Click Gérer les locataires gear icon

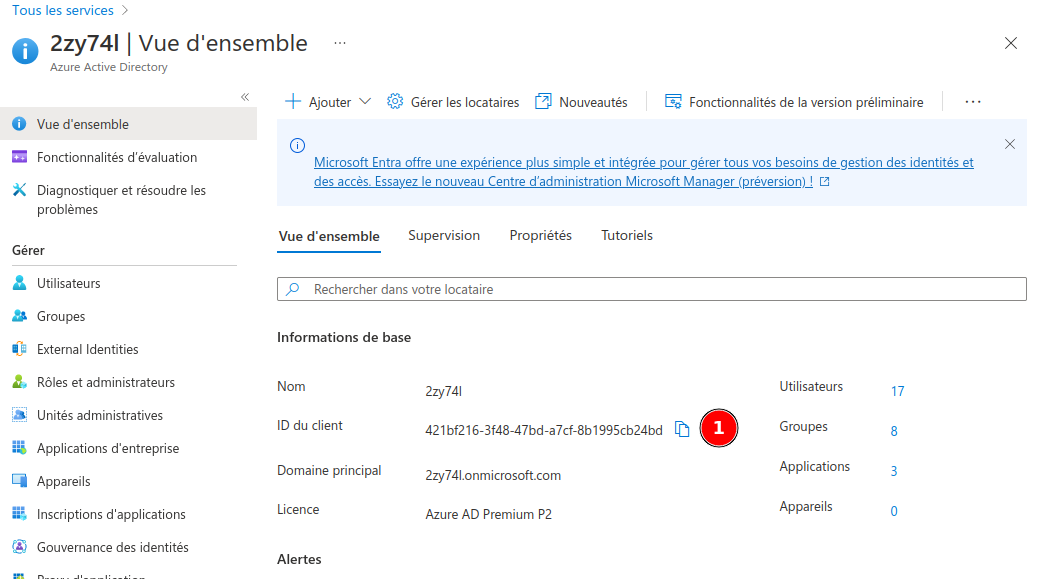click(395, 102)
